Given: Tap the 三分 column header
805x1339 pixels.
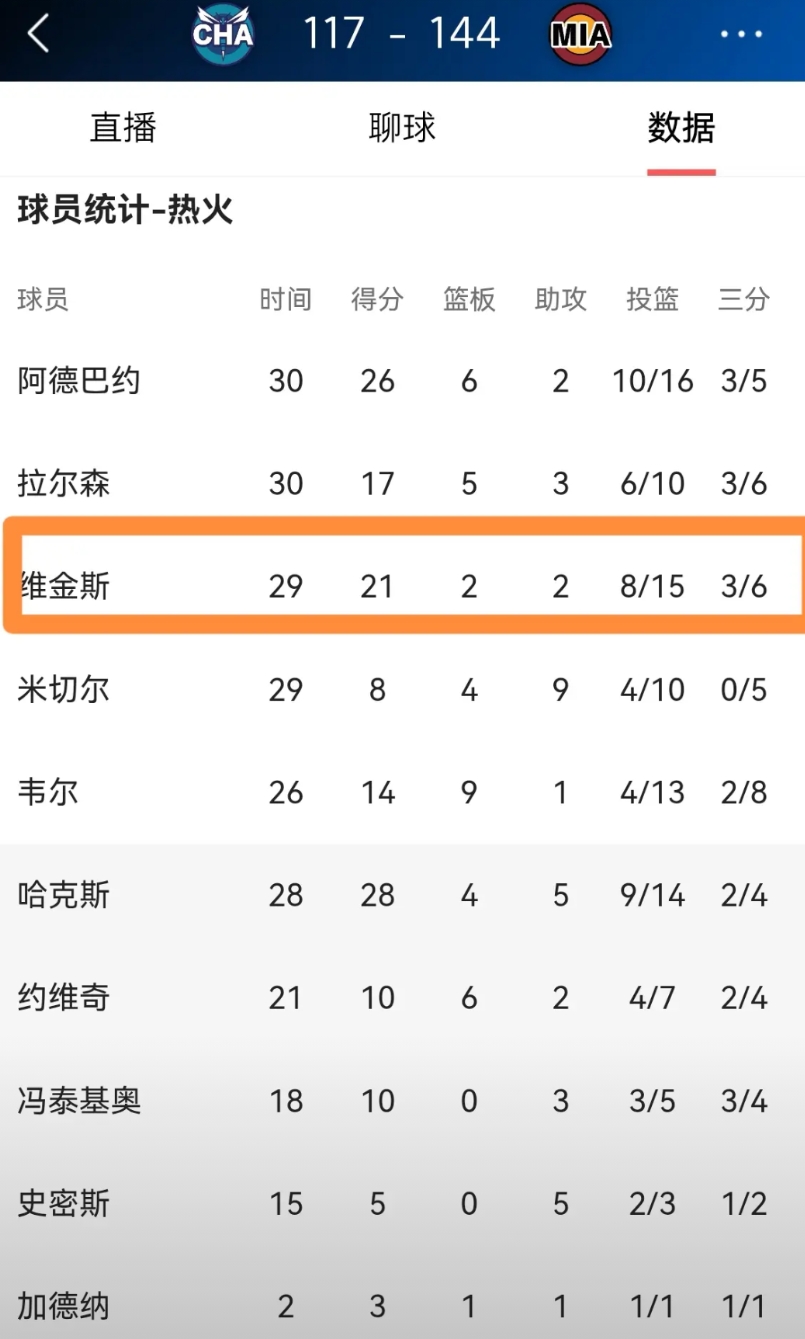Looking at the screenshot, I should point(744,299).
